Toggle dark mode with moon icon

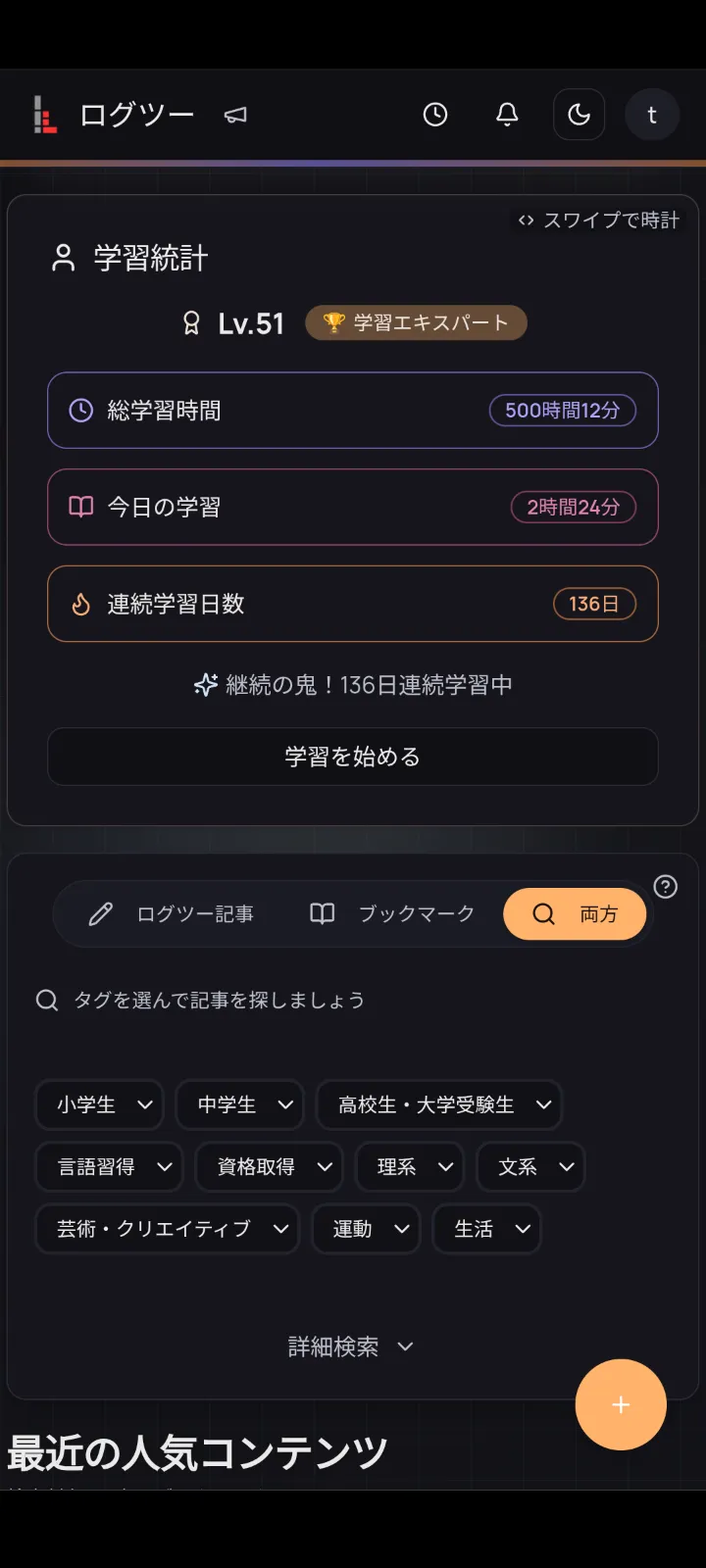[x=579, y=115]
